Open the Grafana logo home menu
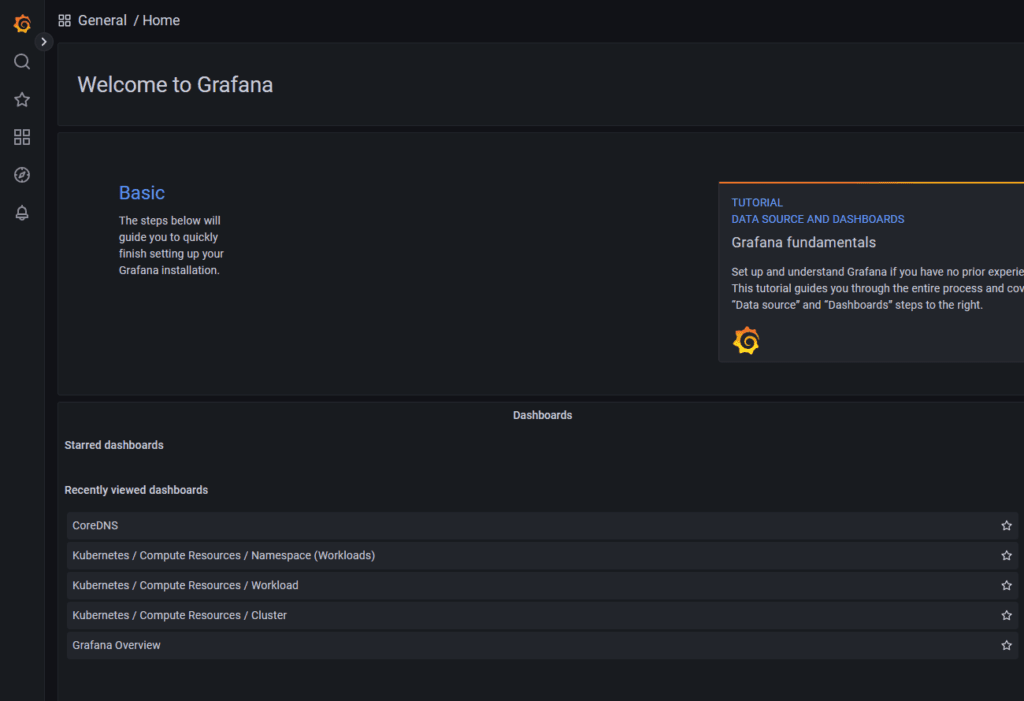This screenshot has height=701, width=1024. tap(22, 24)
